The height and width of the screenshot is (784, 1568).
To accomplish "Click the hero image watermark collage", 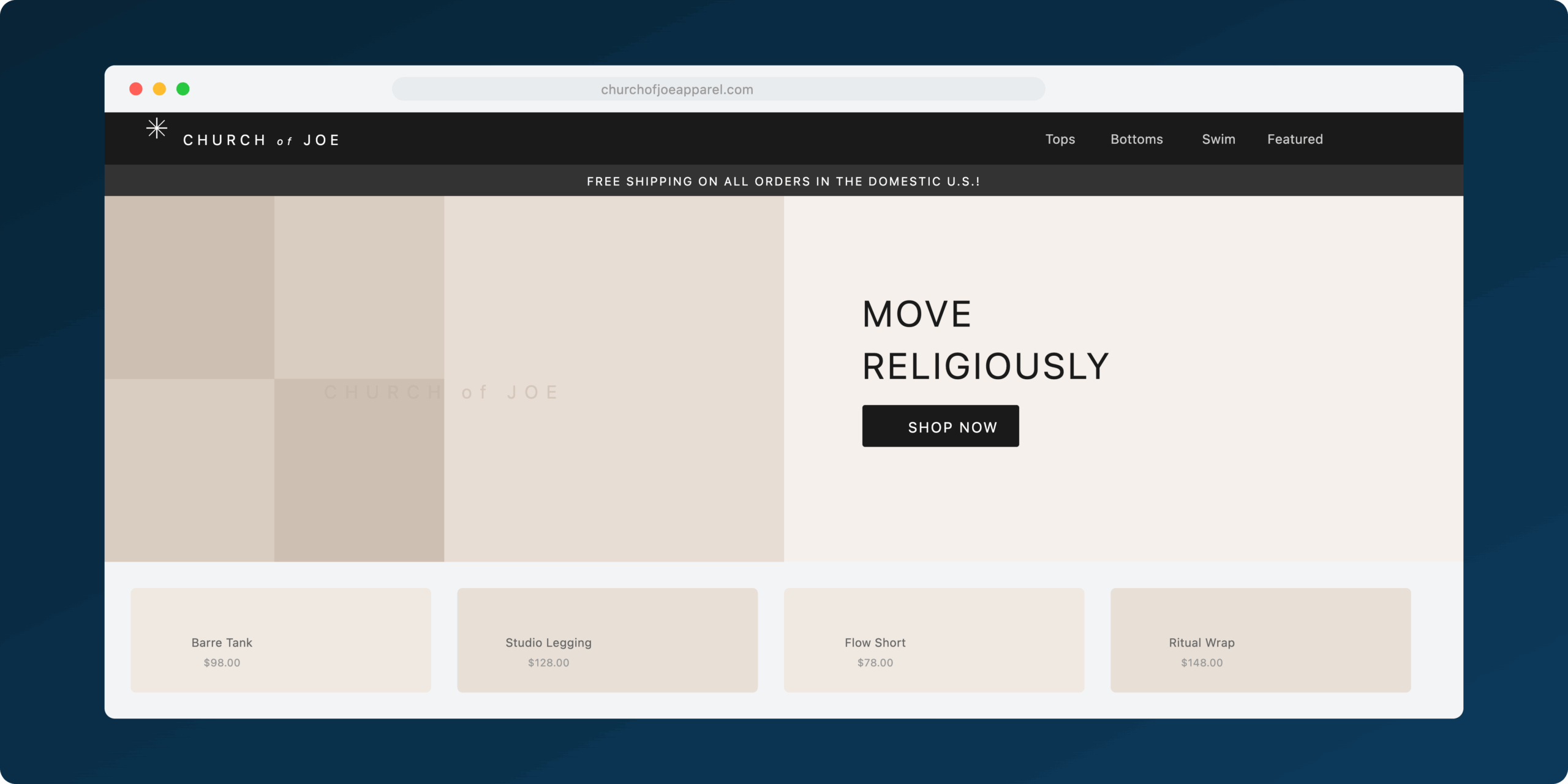I will click(x=443, y=379).
